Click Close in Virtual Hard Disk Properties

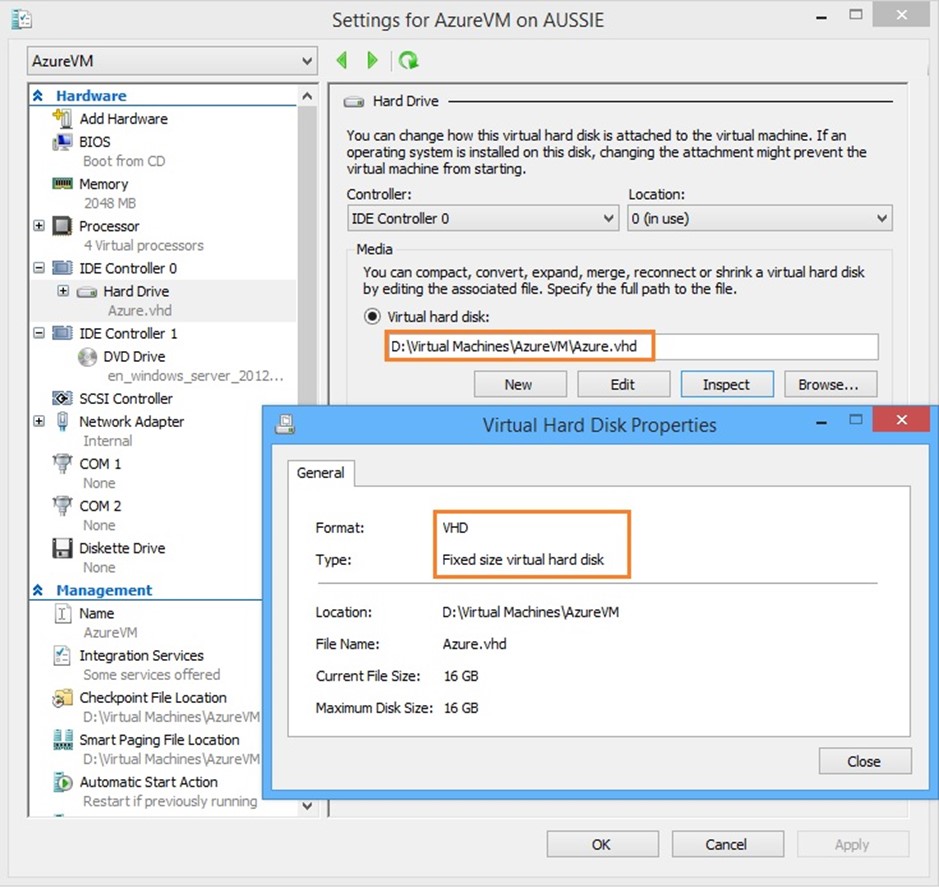click(x=865, y=761)
